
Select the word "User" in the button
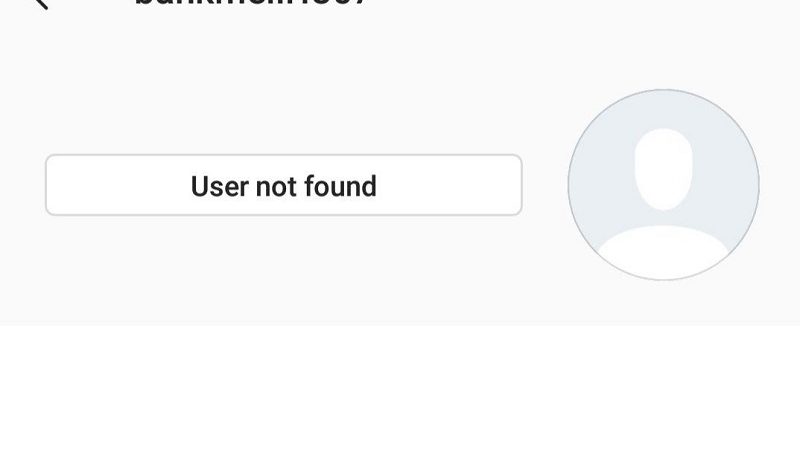pyautogui.click(x=219, y=186)
